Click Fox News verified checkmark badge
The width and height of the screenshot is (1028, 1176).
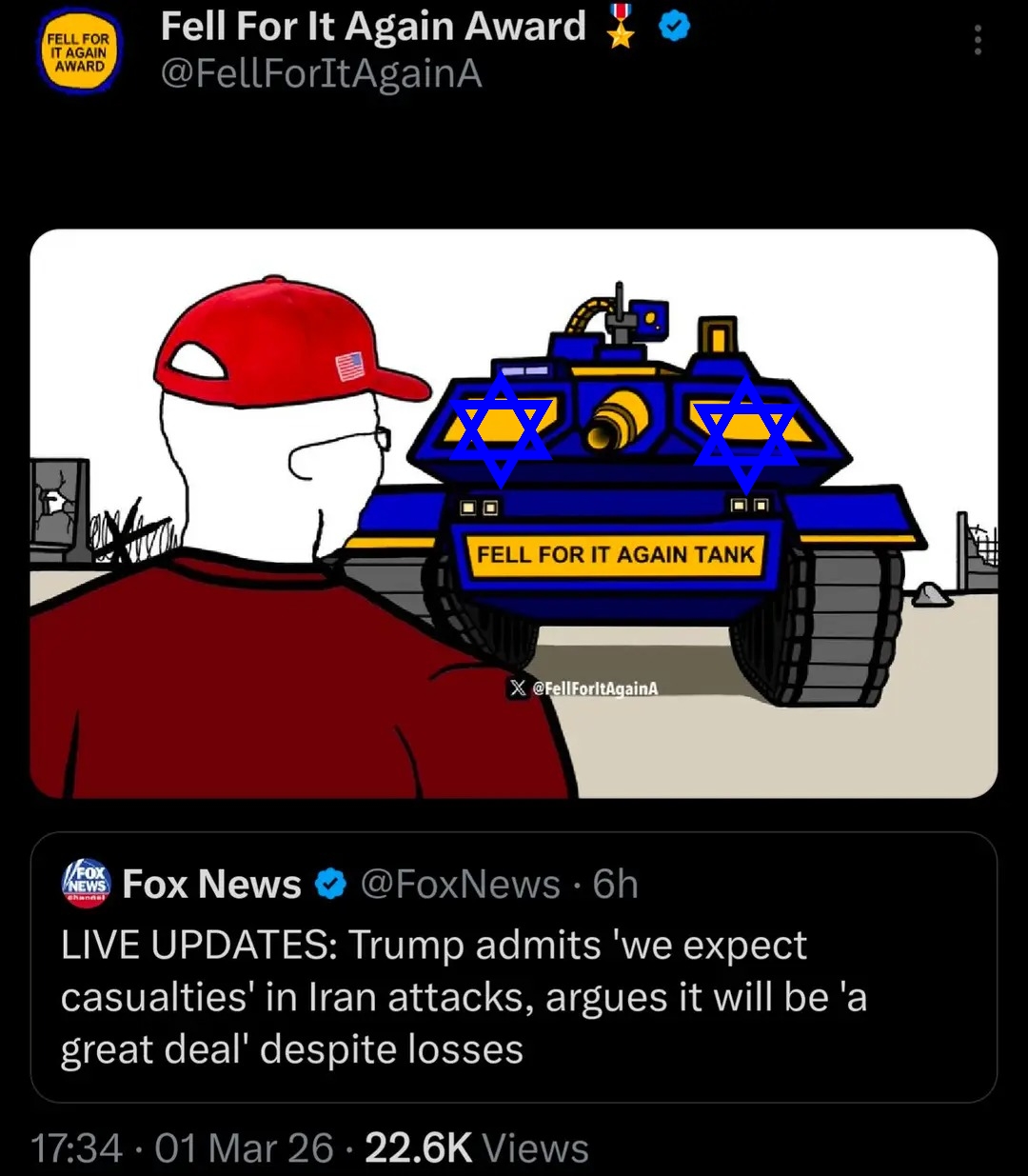tap(330, 885)
